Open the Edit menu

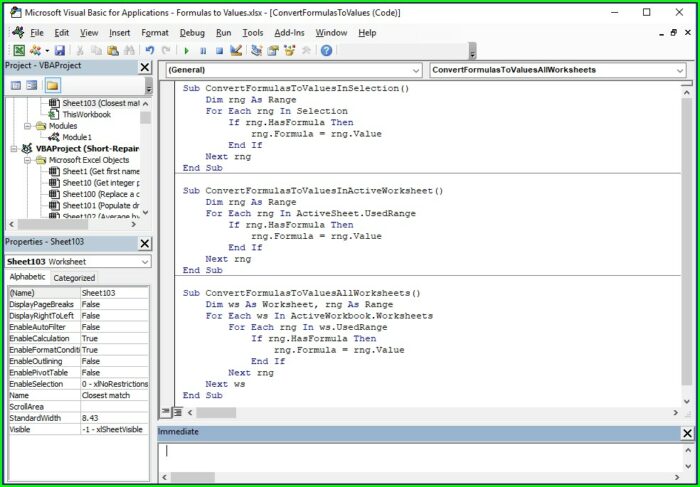click(62, 33)
